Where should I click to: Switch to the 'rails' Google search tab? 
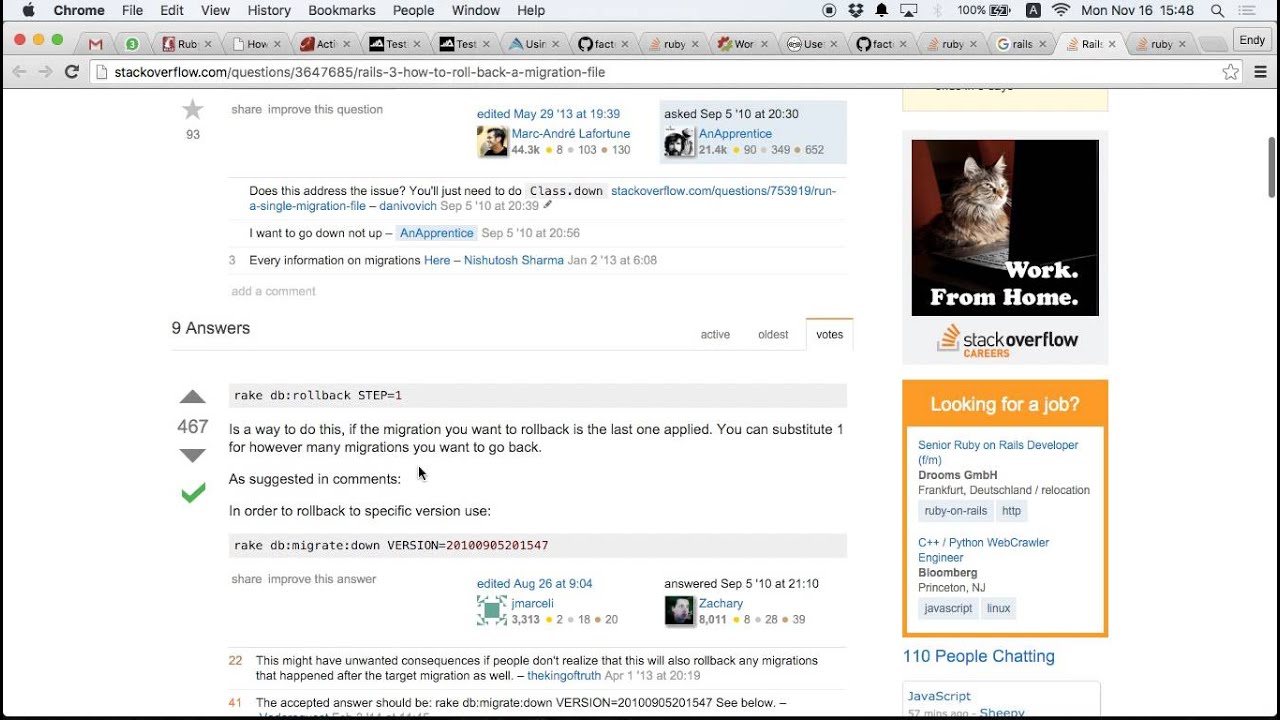1022,44
